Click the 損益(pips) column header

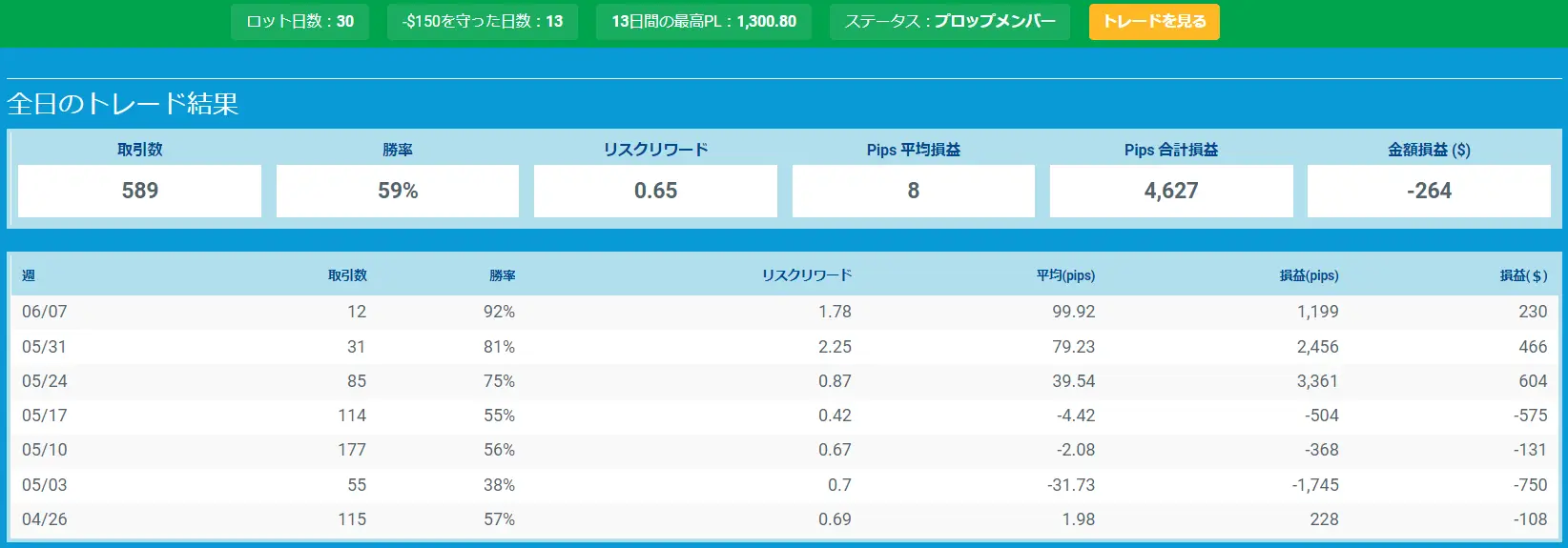(x=1309, y=275)
